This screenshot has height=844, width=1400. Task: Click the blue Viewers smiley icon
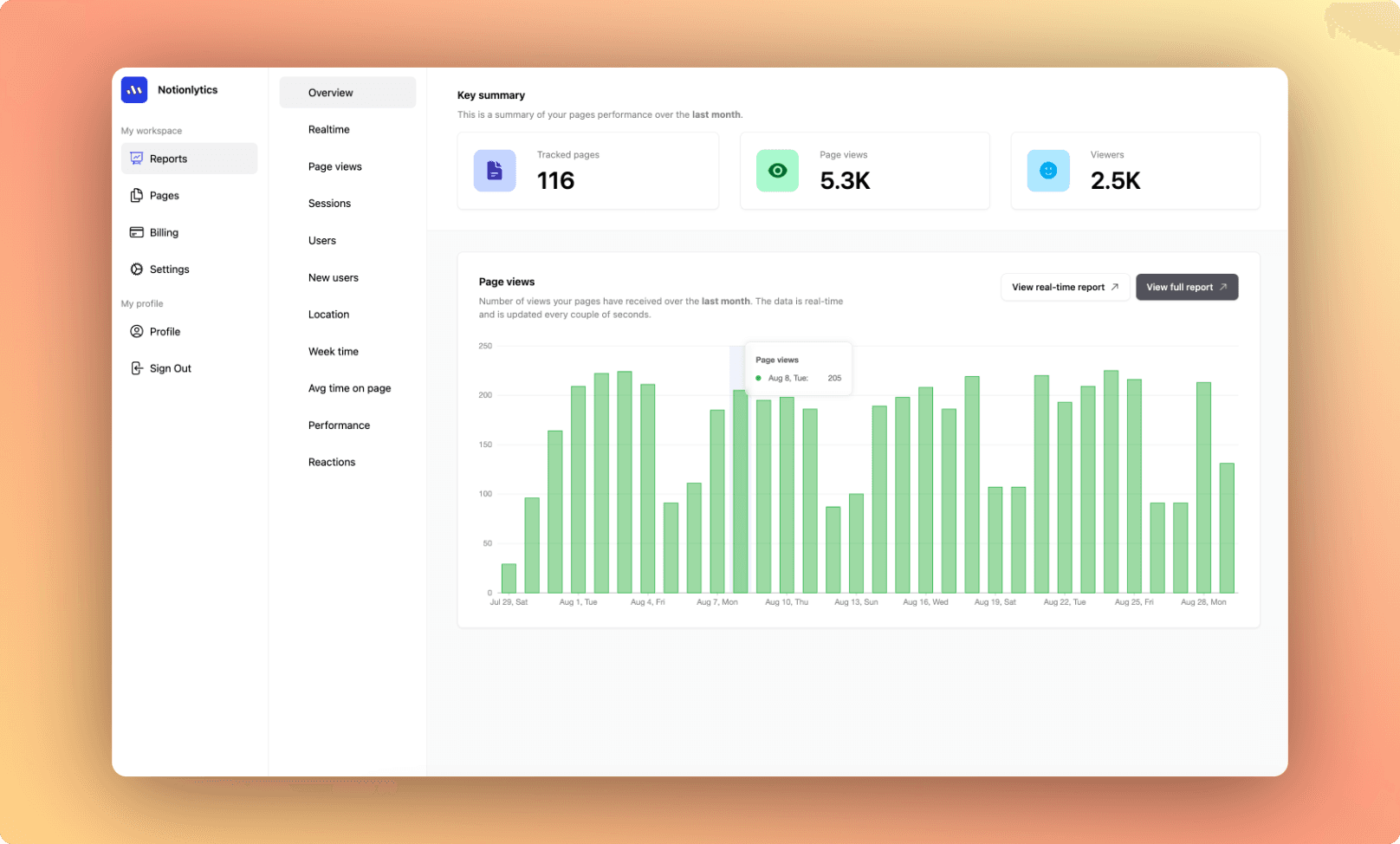(x=1047, y=171)
